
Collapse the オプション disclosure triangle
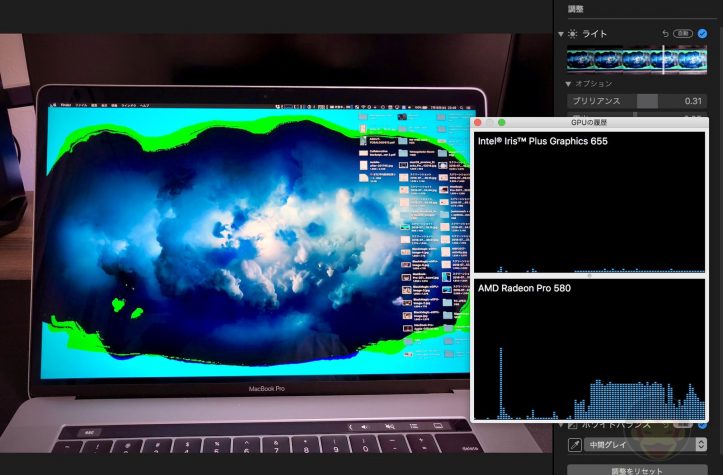(568, 84)
